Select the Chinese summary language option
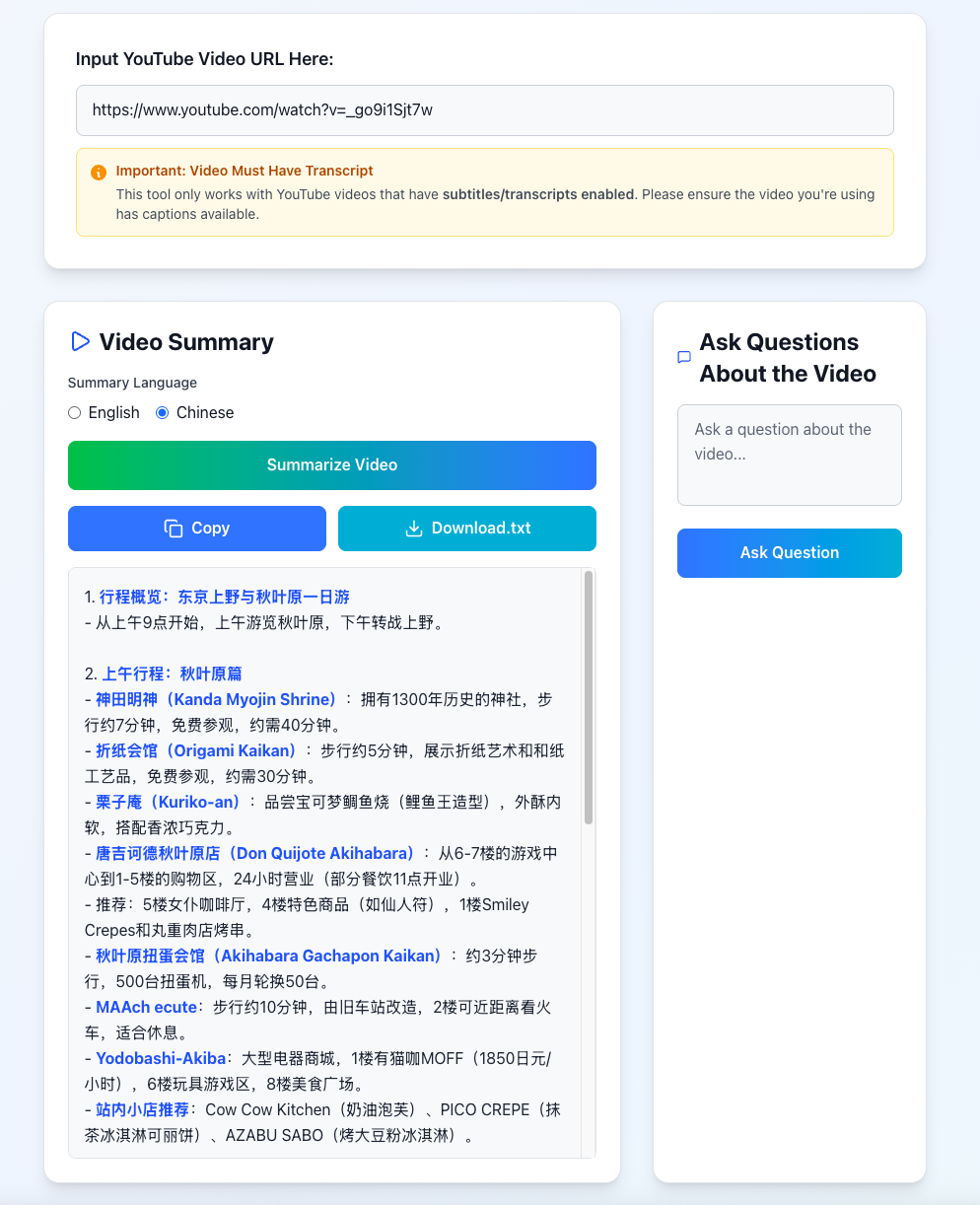This screenshot has height=1205, width=980. tap(163, 413)
